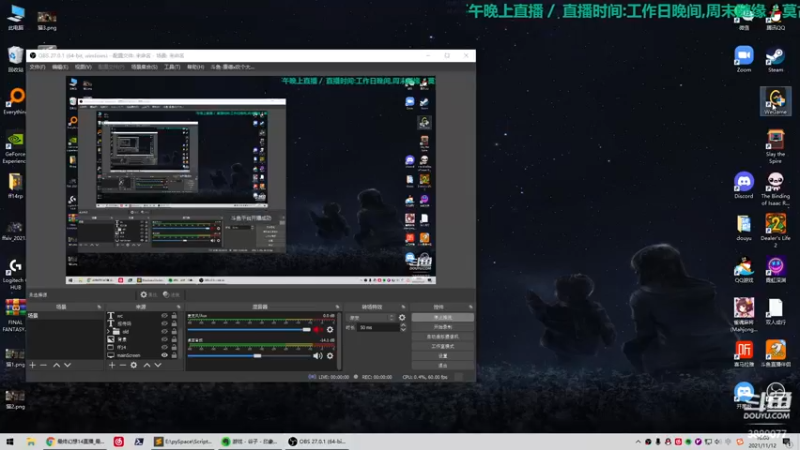Remove the selected scene with the minus icon
800x450 pixels.
pos(43,365)
